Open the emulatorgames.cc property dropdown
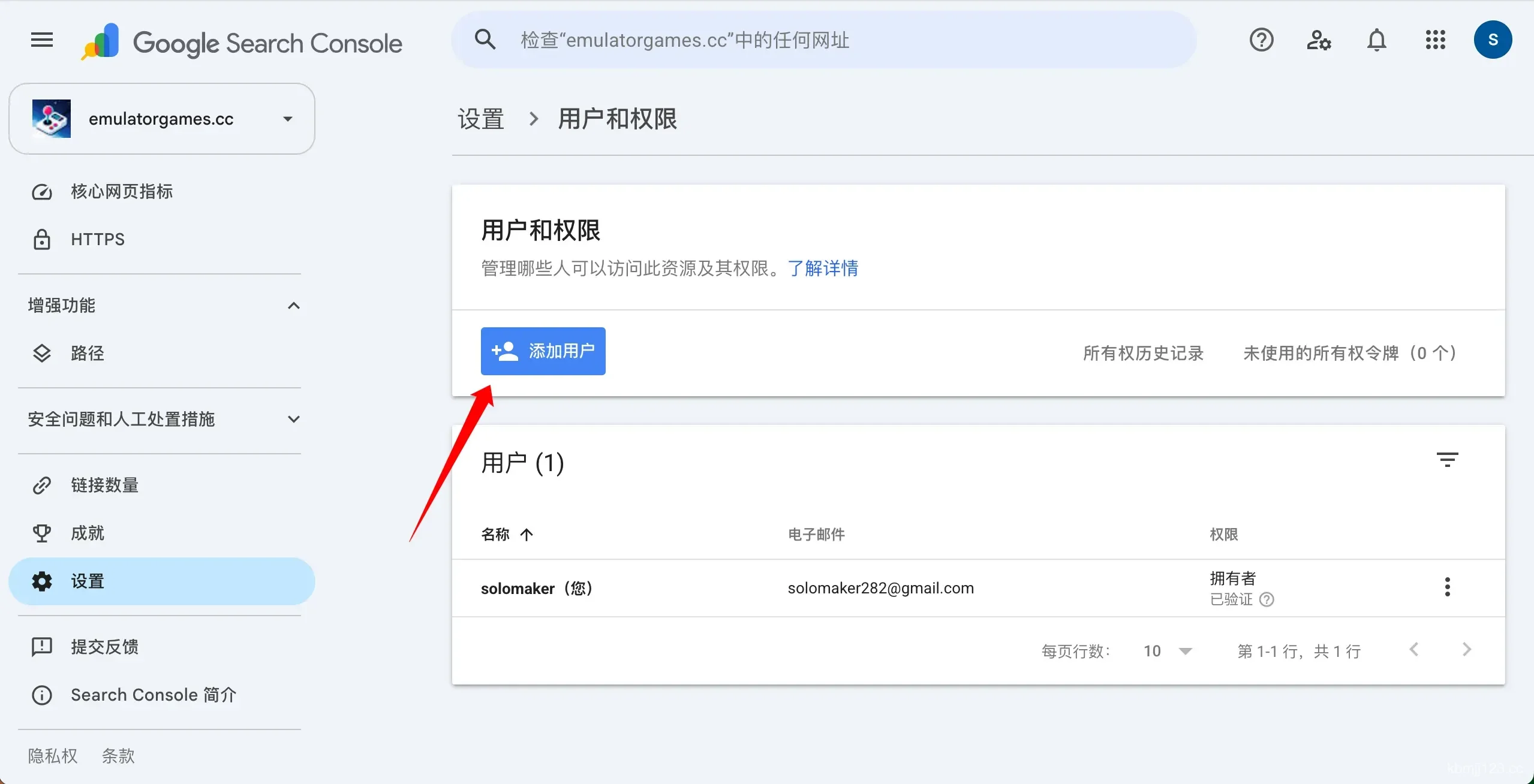The width and height of the screenshot is (1534, 784). (x=162, y=119)
